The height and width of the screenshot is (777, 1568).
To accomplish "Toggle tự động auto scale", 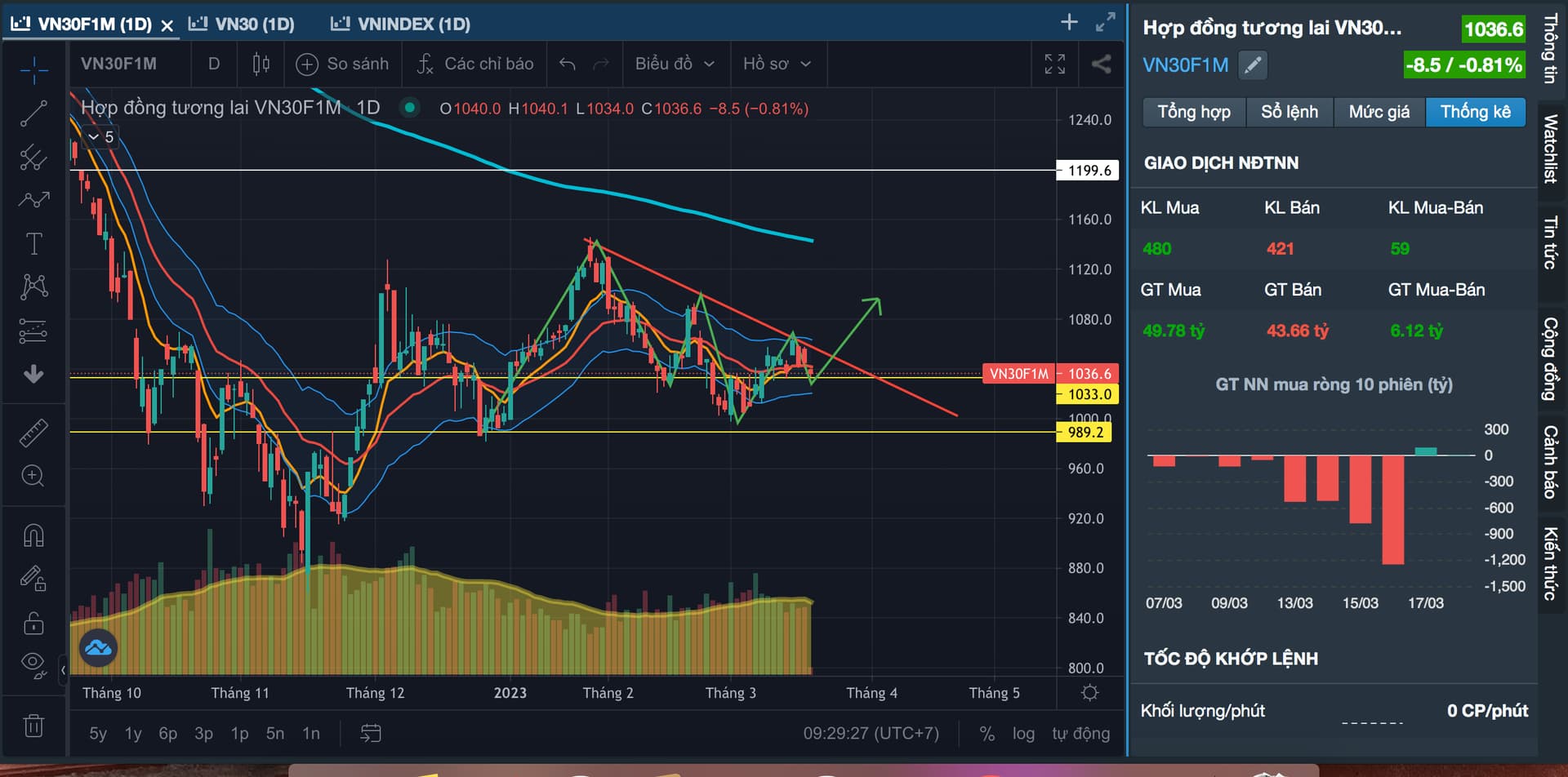I will 1081,734.
